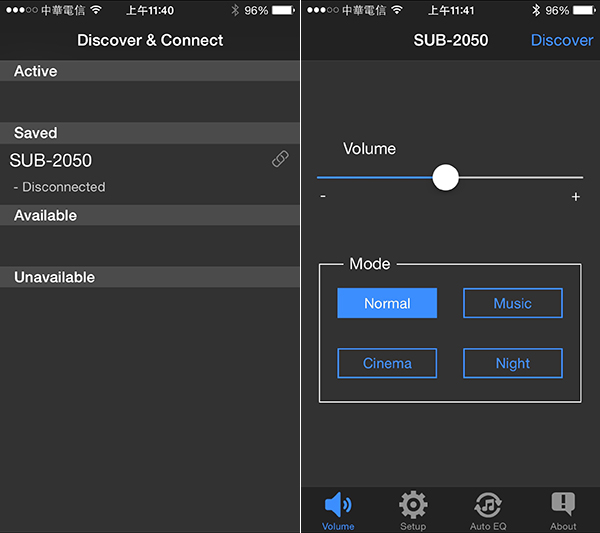Open the About tab
The image size is (600, 533).
[563, 511]
